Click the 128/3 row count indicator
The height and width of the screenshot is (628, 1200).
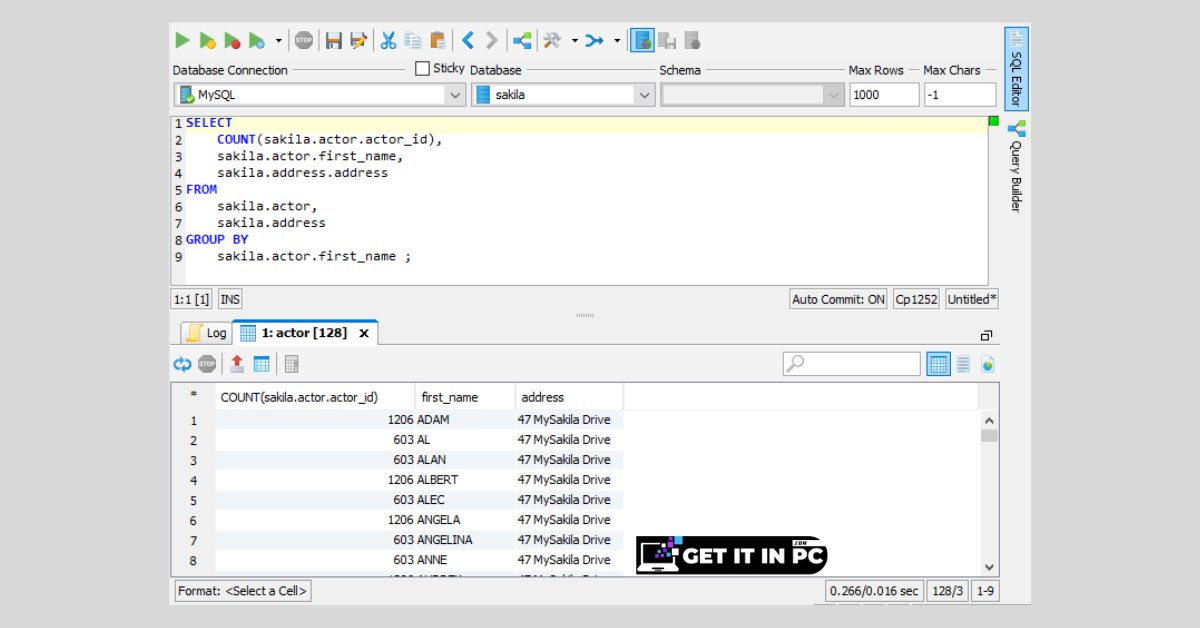pos(947,591)
